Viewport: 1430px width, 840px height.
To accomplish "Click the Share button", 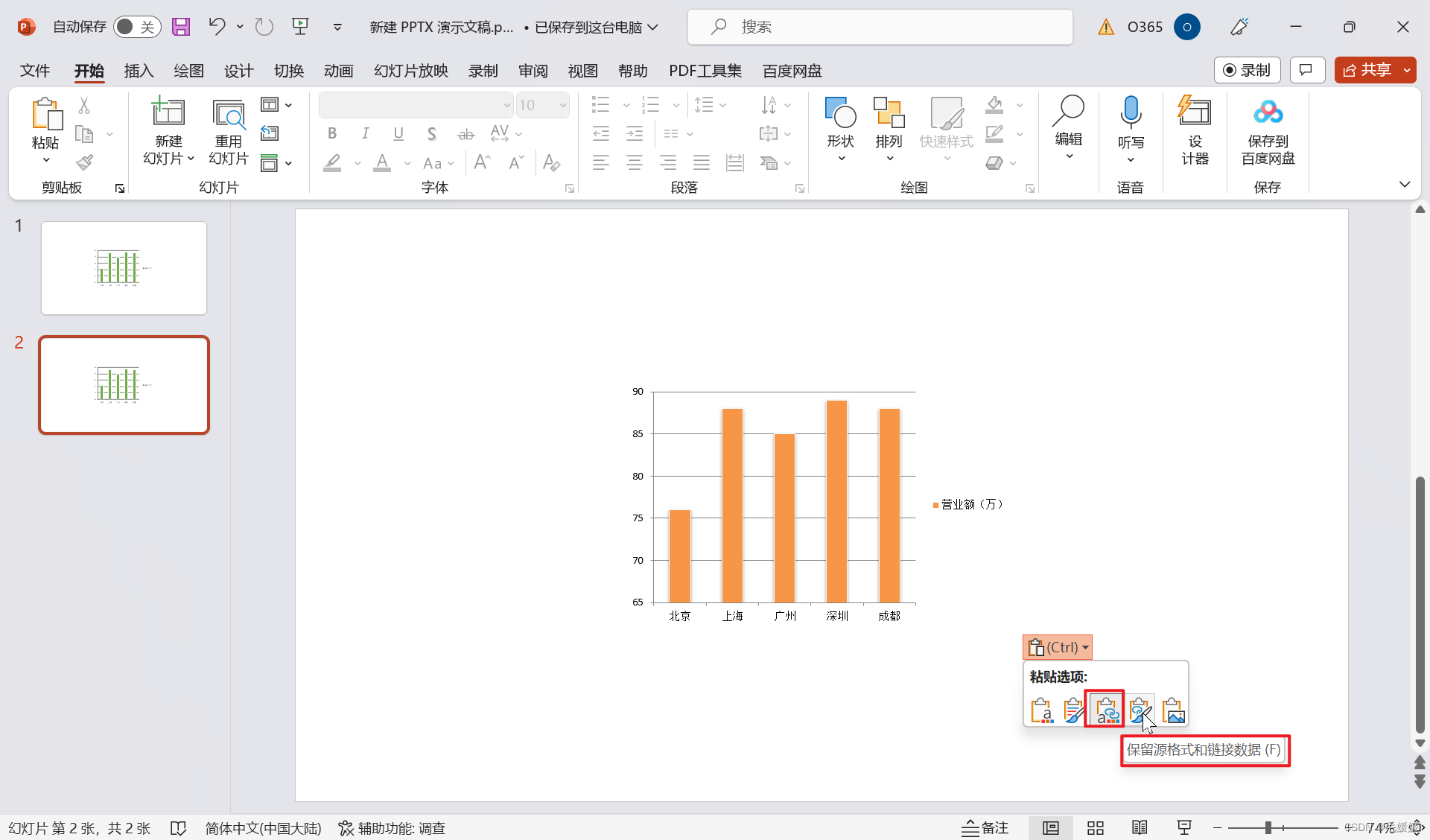I will click(1367, 70).
